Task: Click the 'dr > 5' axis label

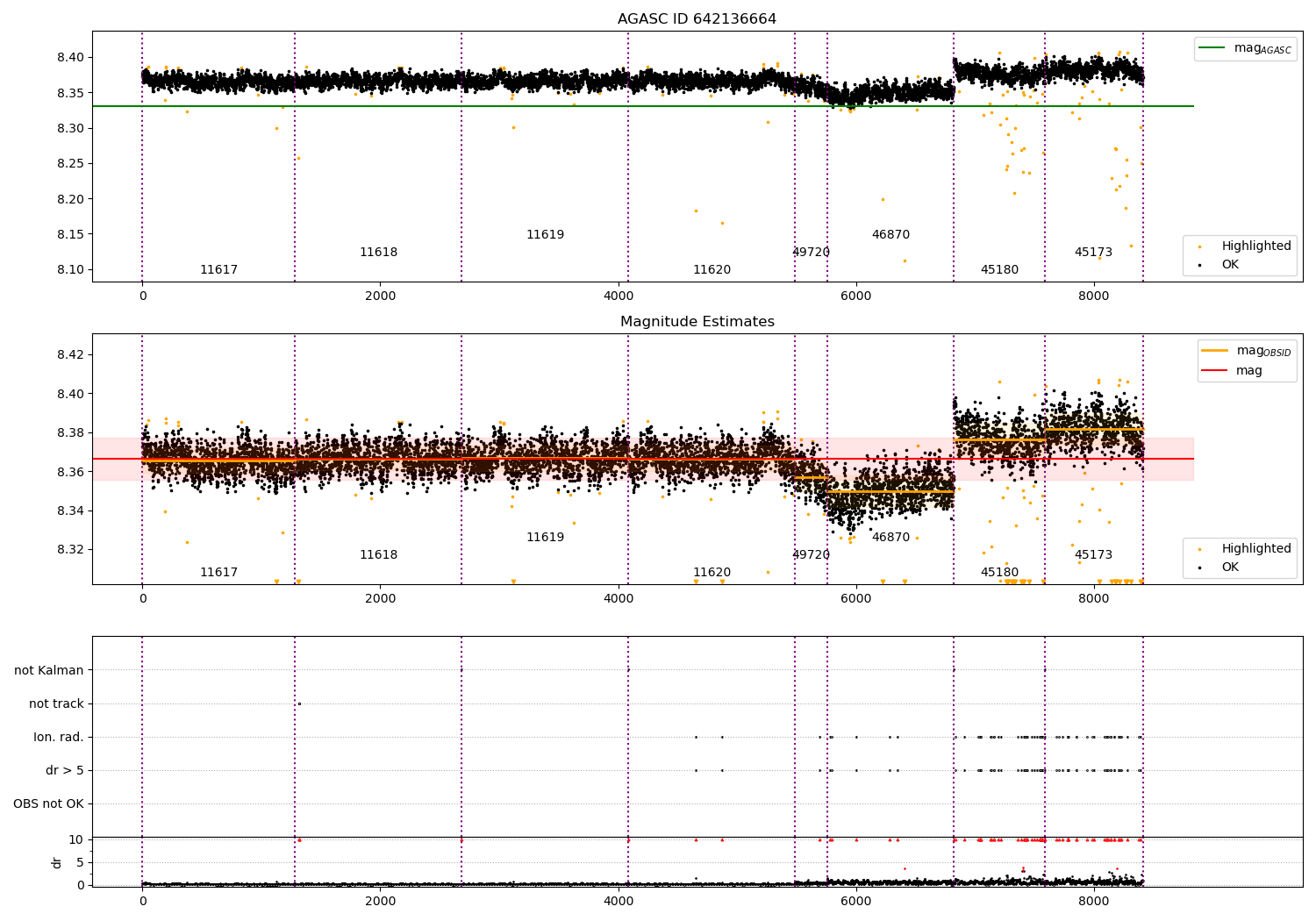Action: click(x=65, y=771)
